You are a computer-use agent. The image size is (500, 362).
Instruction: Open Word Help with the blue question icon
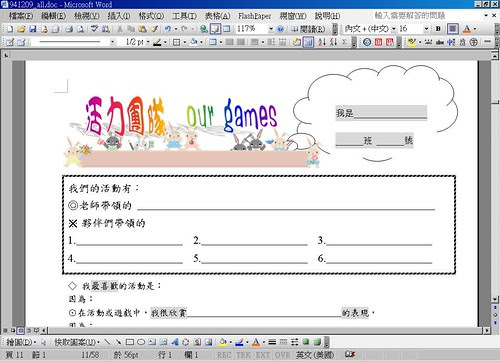pyautogui.click(x=280, y=29)
